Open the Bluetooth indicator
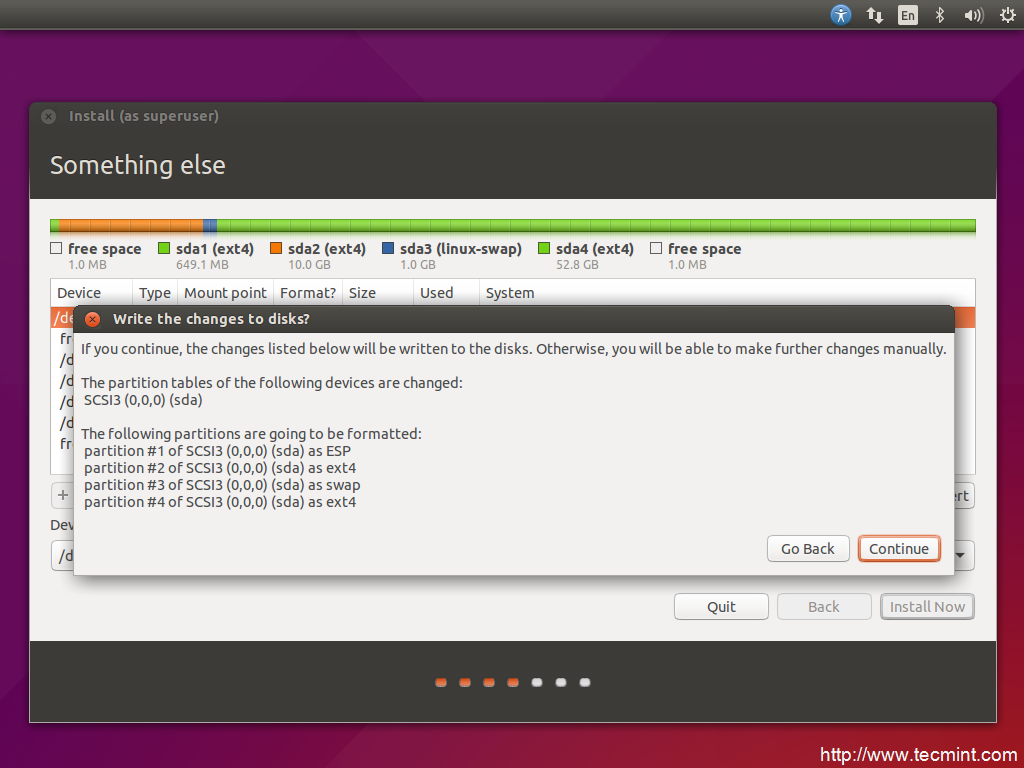The width and height of the screenshot is (1024, 768). coord(939,14)
